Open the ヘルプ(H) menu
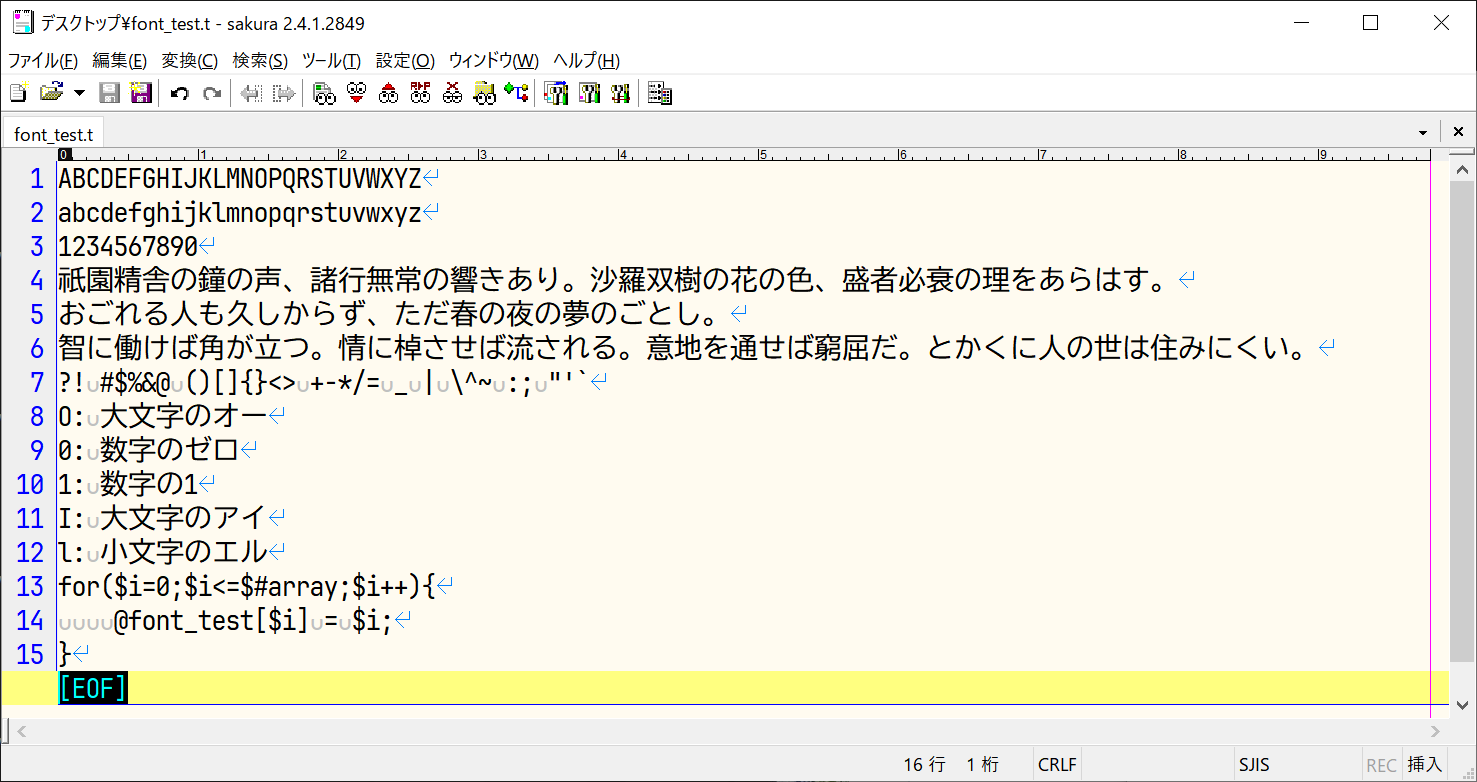Screen dimensions: 1477x782 point(586,60)
